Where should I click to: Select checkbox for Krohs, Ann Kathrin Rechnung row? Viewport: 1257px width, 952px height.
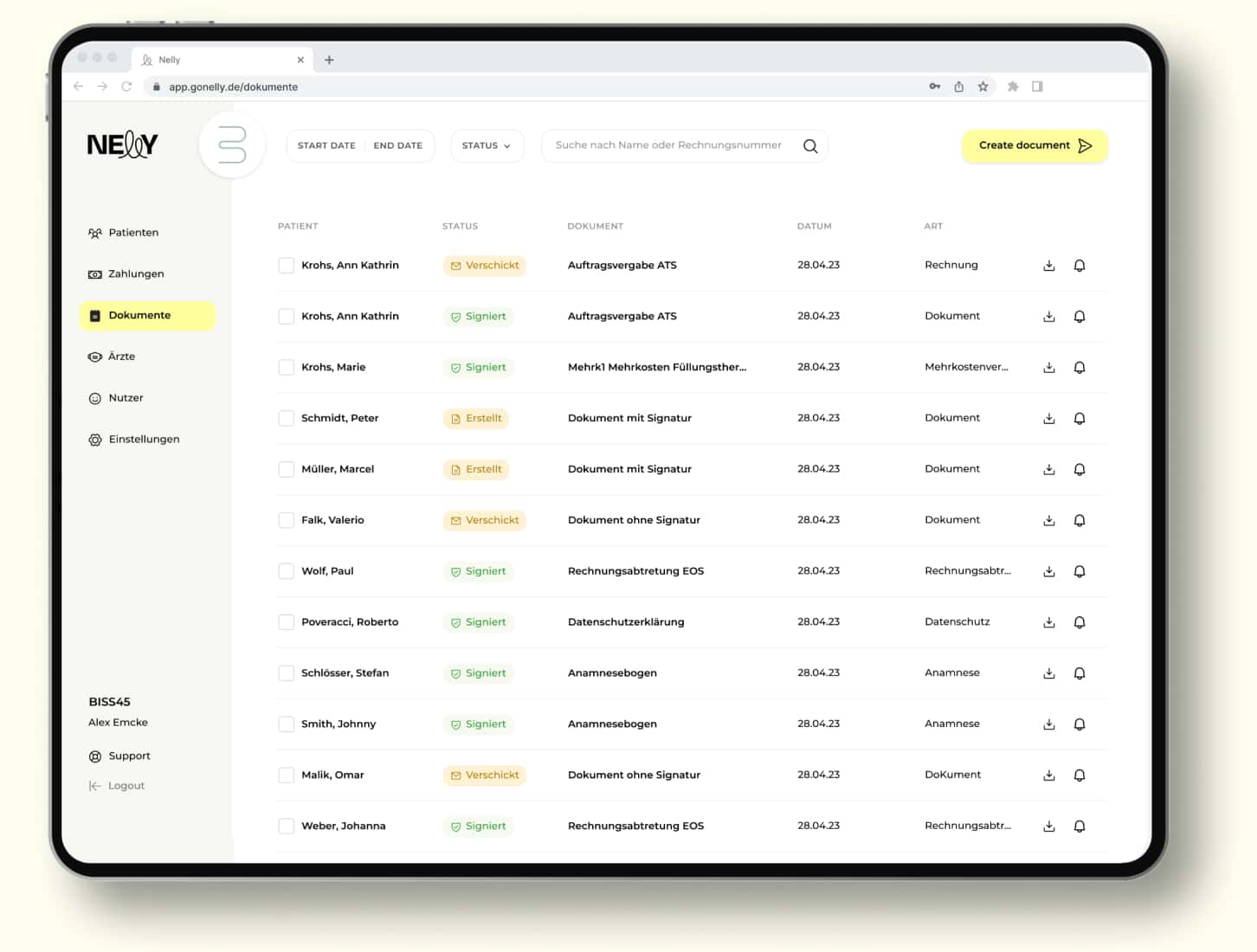pyautogui.click(x=286, y=266)
